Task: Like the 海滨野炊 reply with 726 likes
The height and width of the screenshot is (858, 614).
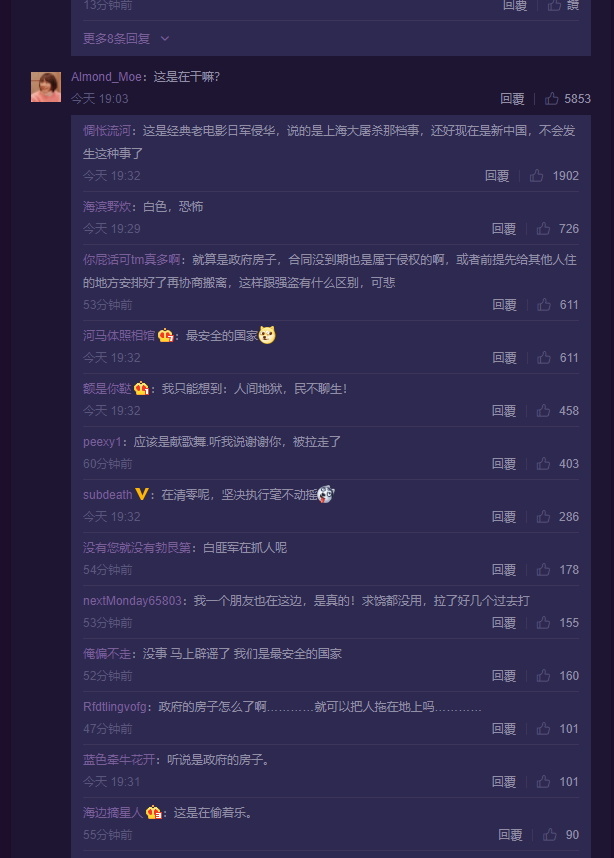Action: click(x=543, y=229)
